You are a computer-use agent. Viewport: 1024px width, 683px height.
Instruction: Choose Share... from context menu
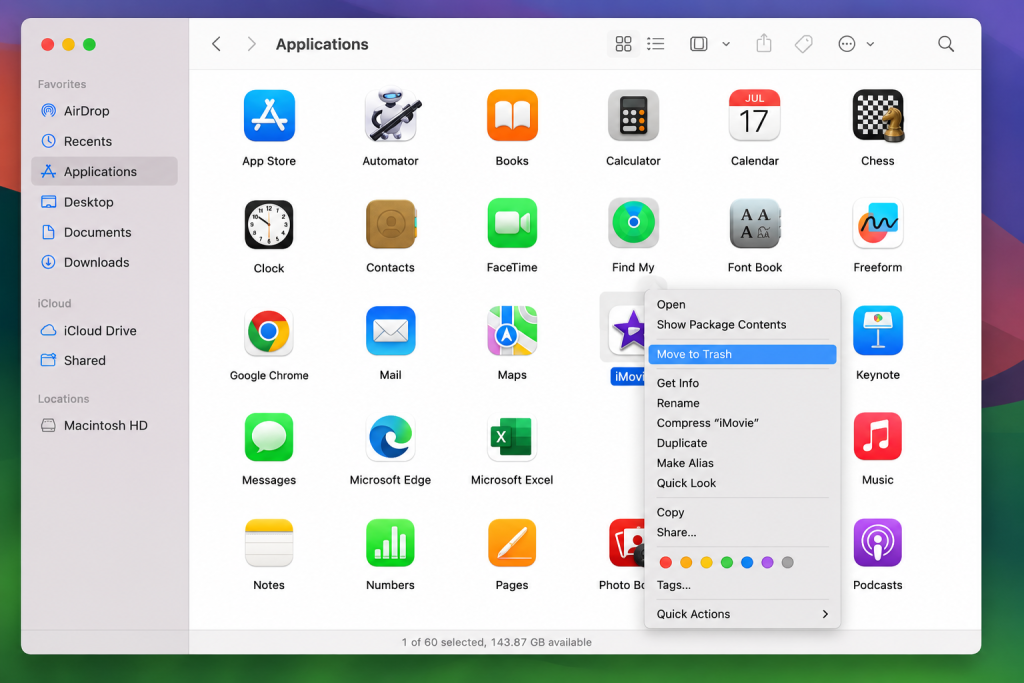pyautogui.click(x=742, y=532)
